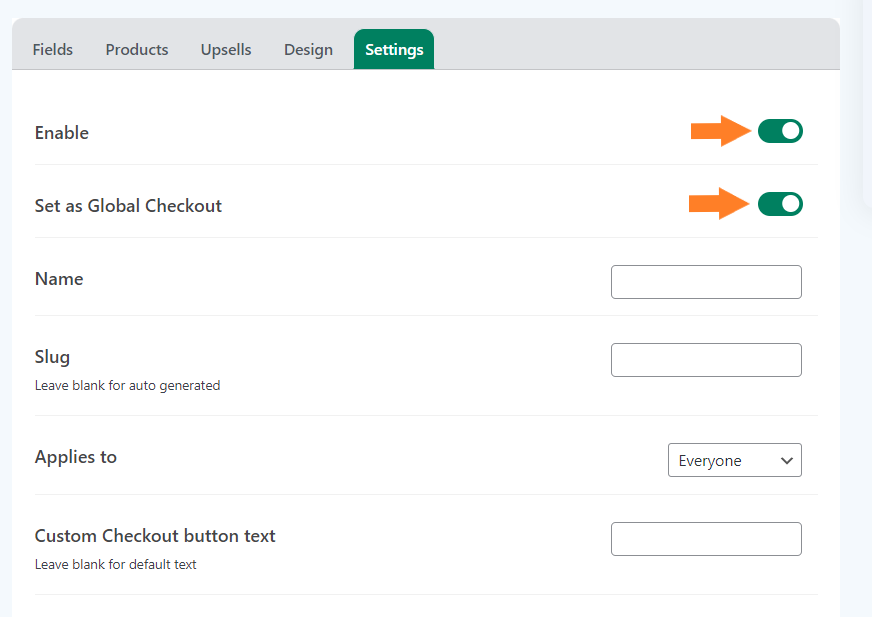Image resolution: width=872 pixels, height=617 pixels.
Task: Click the Leave blank for auto generated hint
Action: (127, 386)
